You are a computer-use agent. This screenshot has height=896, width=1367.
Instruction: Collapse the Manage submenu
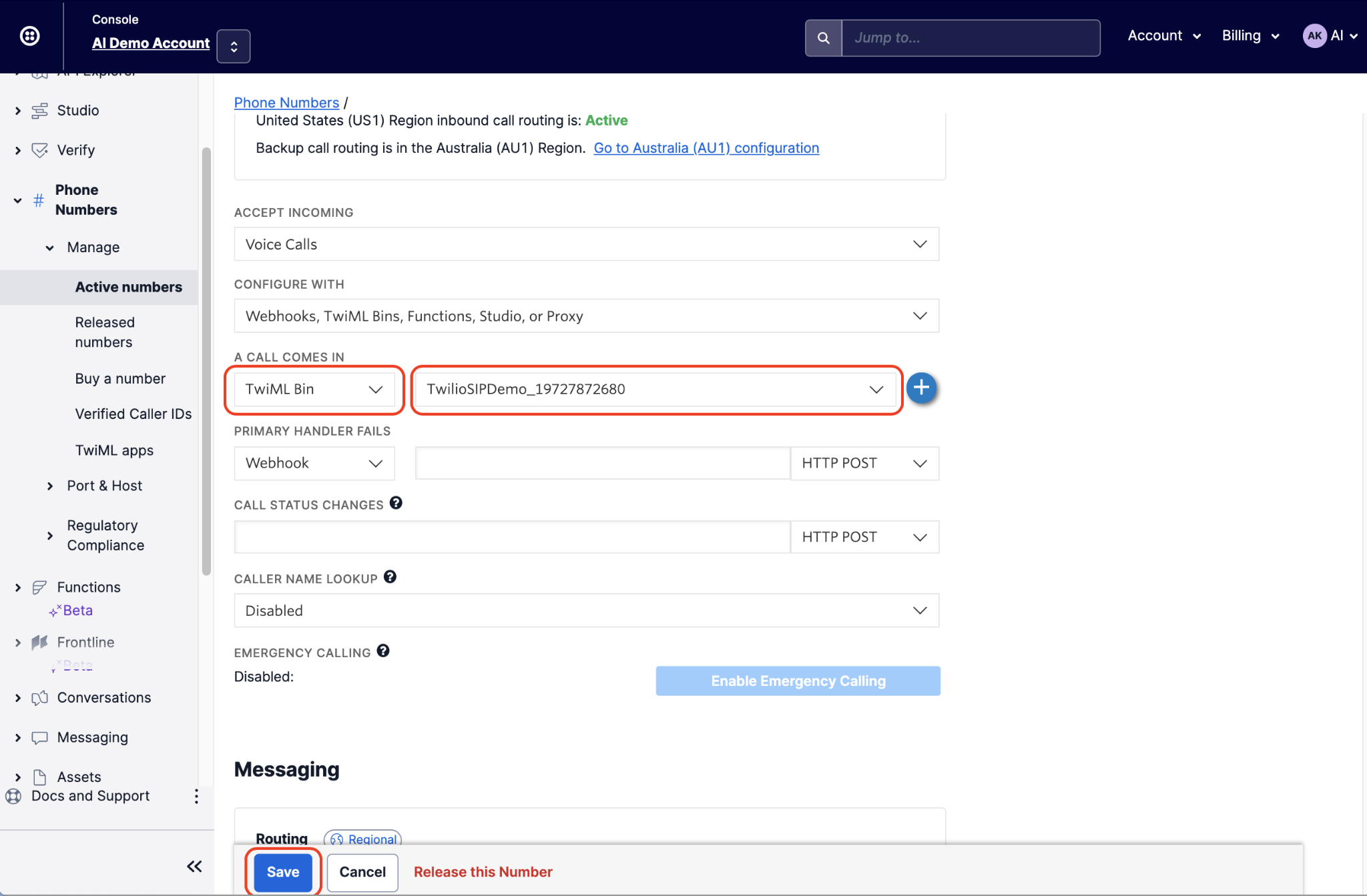pyautogui.click(x=50, y=248)
